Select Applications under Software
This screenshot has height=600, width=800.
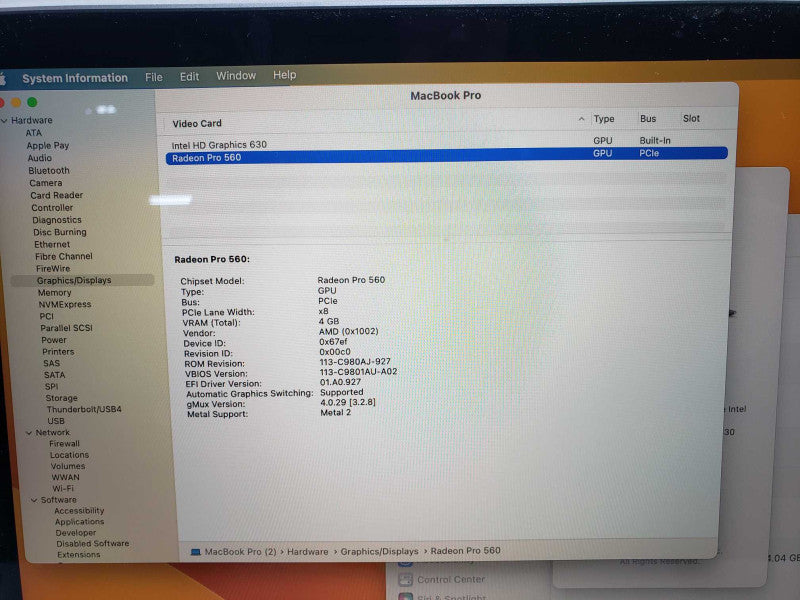80,522
